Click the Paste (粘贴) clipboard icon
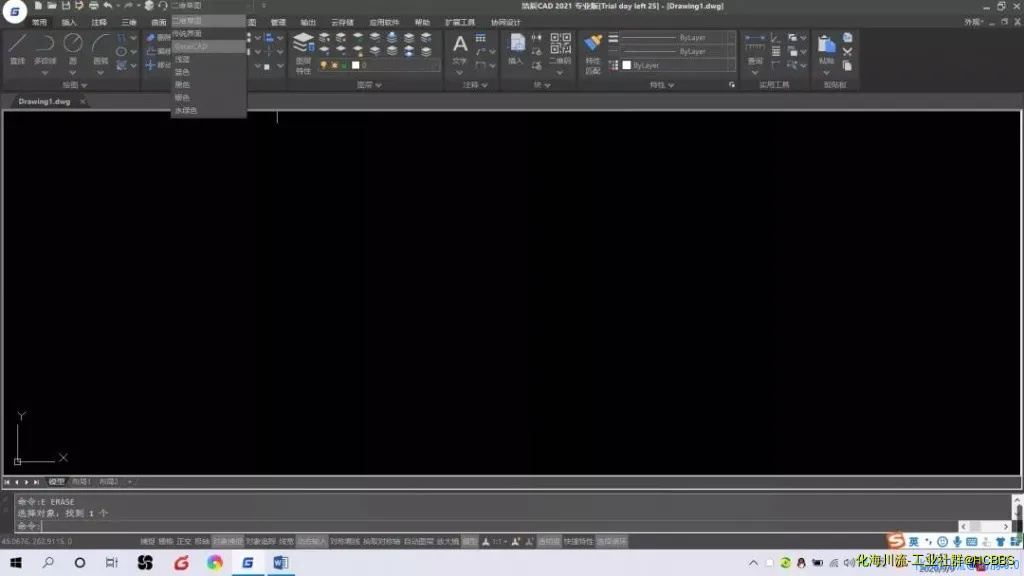 (x=826, y=50)
